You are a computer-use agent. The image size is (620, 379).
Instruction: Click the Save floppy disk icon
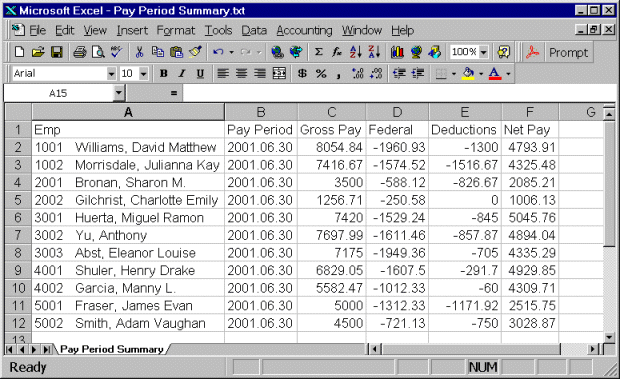click(x=57, y=52)
